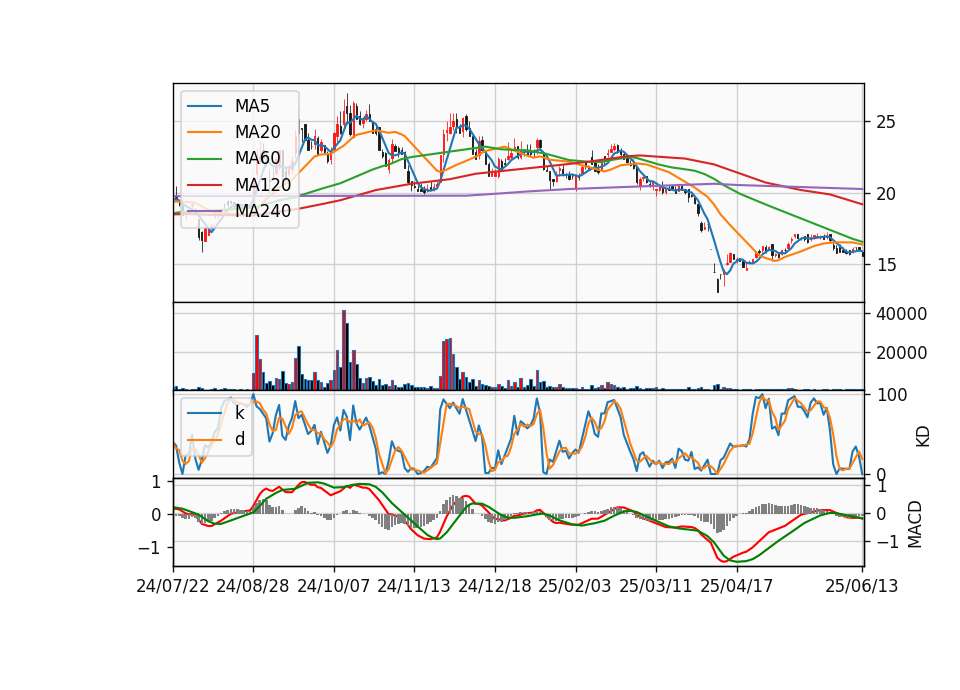Click the MACD axis title

click(915, 524)
